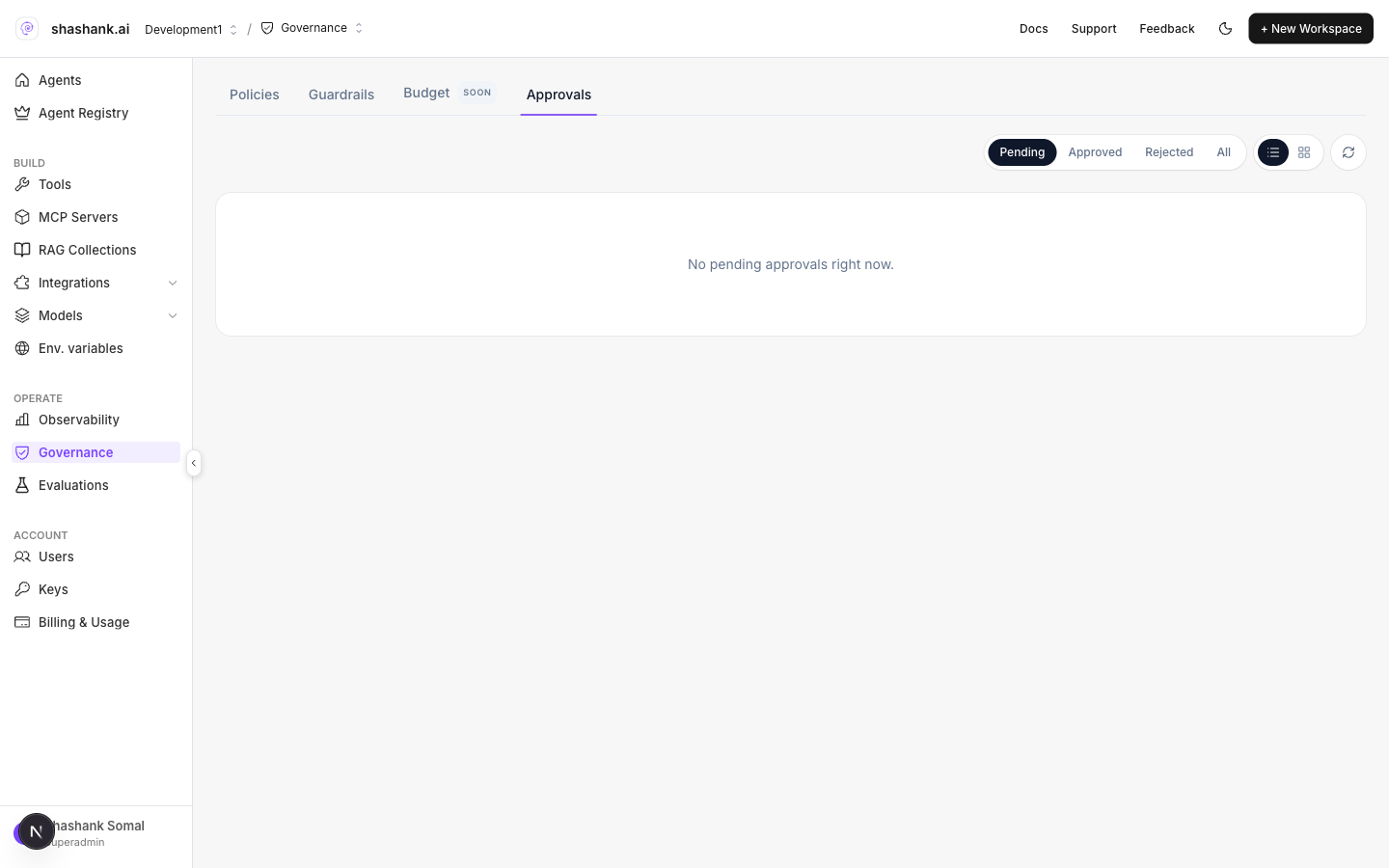
Task: Open Docs link
Action: click(1033, 29)
